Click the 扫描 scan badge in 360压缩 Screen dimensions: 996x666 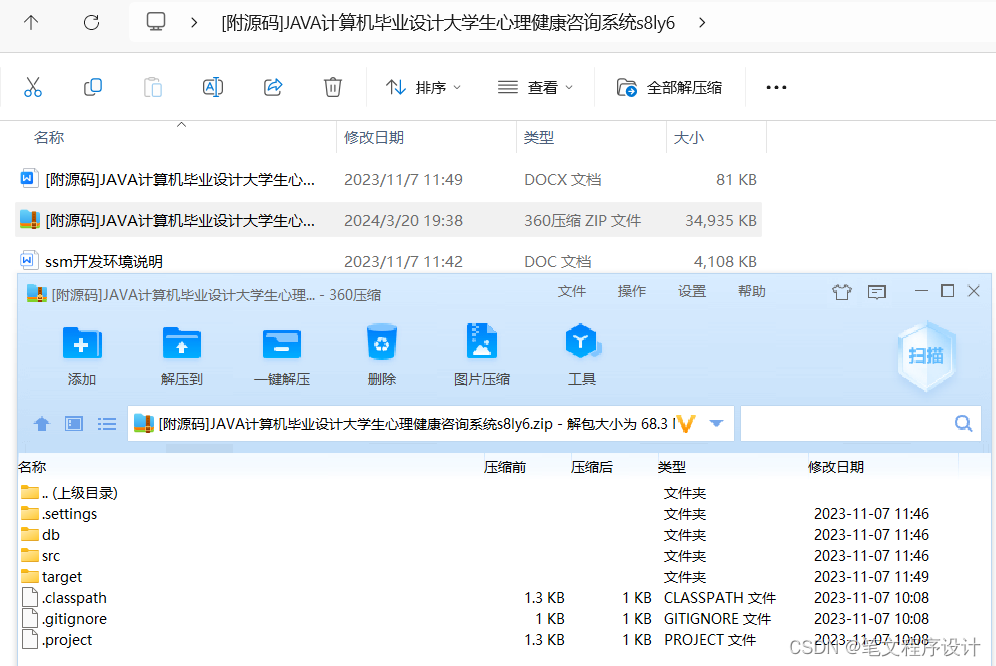tap(926, 356)
